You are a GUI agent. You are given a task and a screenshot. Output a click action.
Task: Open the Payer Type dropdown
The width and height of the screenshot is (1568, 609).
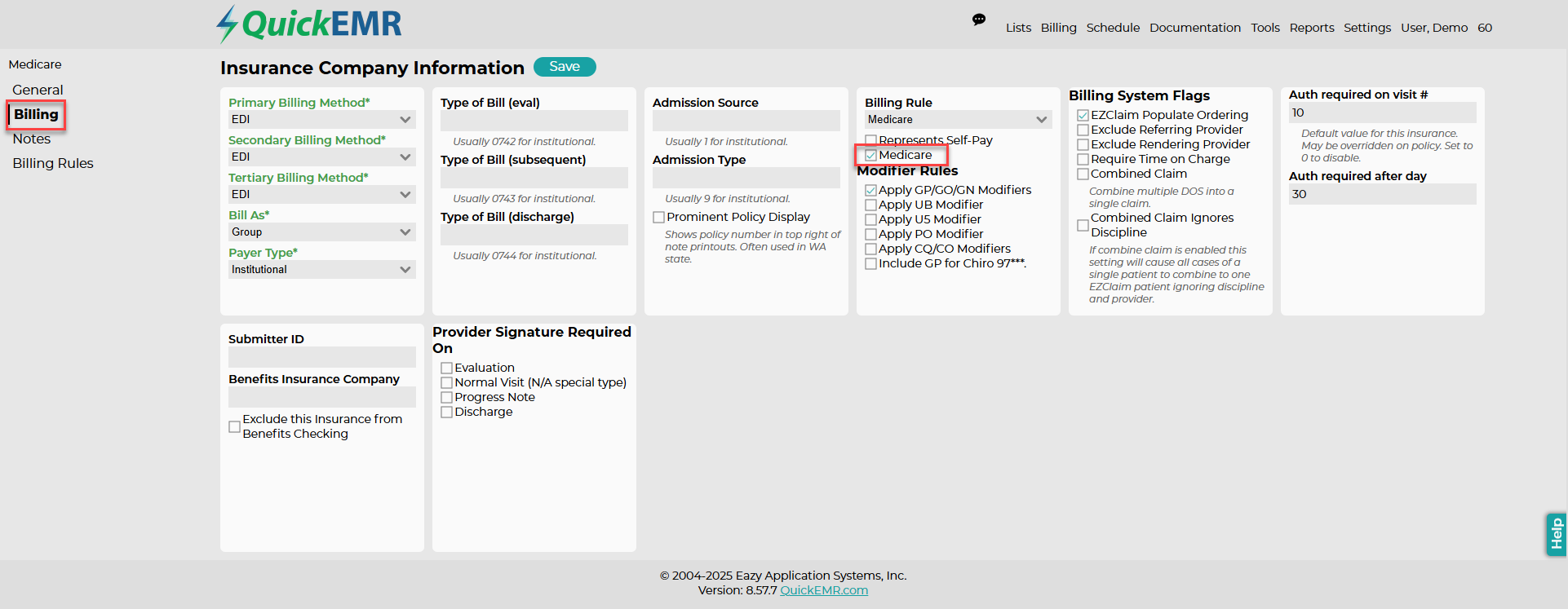click(322, 269)
